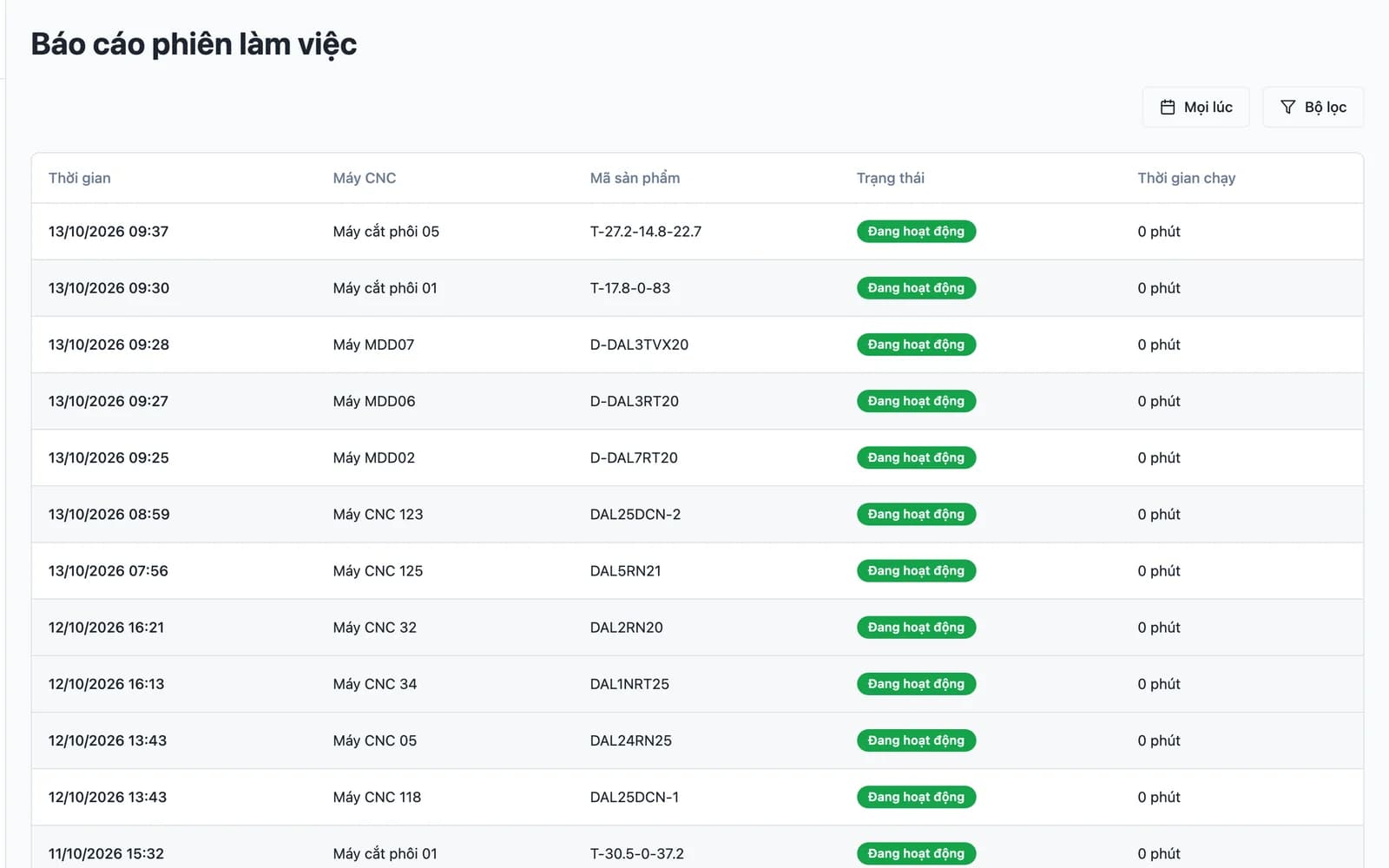Select the 'Máy MDD02' cell
The height and width of the screenshot is (868, 1389).
pyautogui.click(x=374, y=457)
